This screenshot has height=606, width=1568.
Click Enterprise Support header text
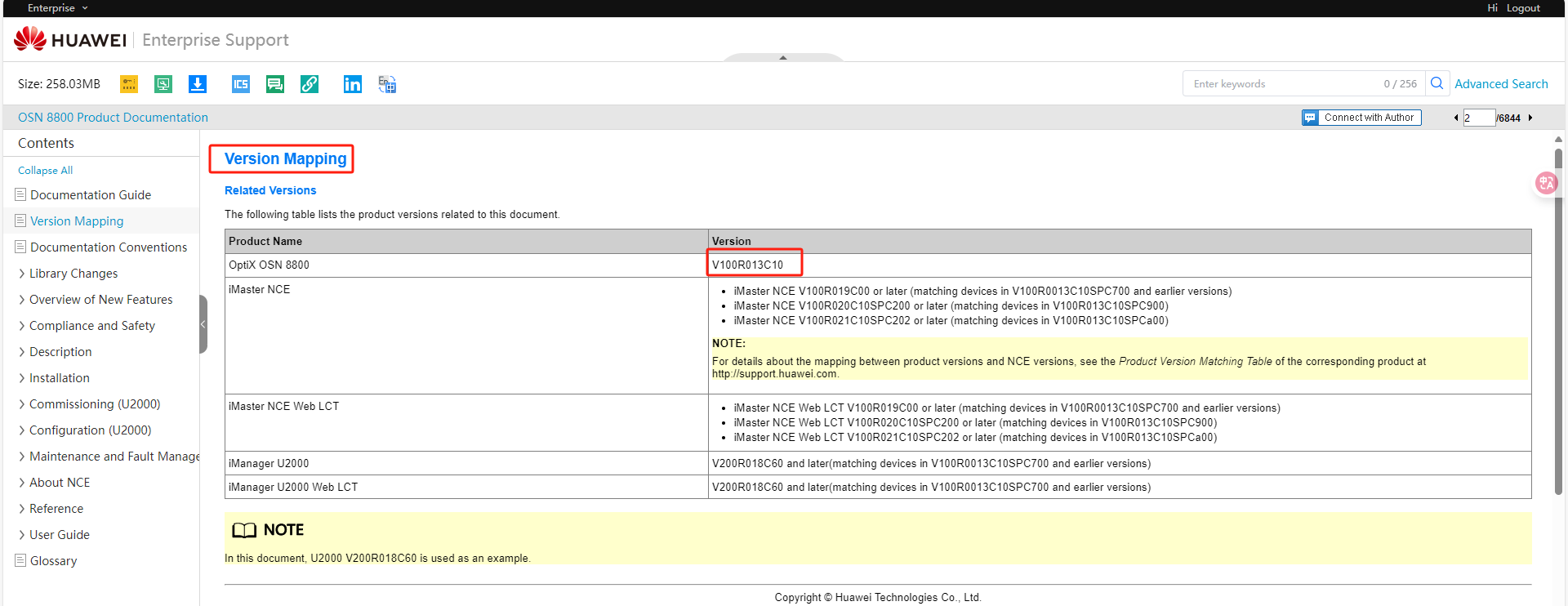click(216, 40)
